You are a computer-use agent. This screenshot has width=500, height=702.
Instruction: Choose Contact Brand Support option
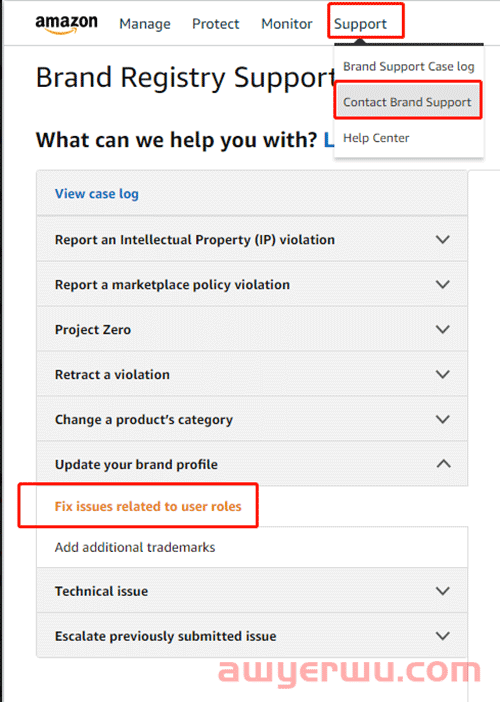coord(407,102)
